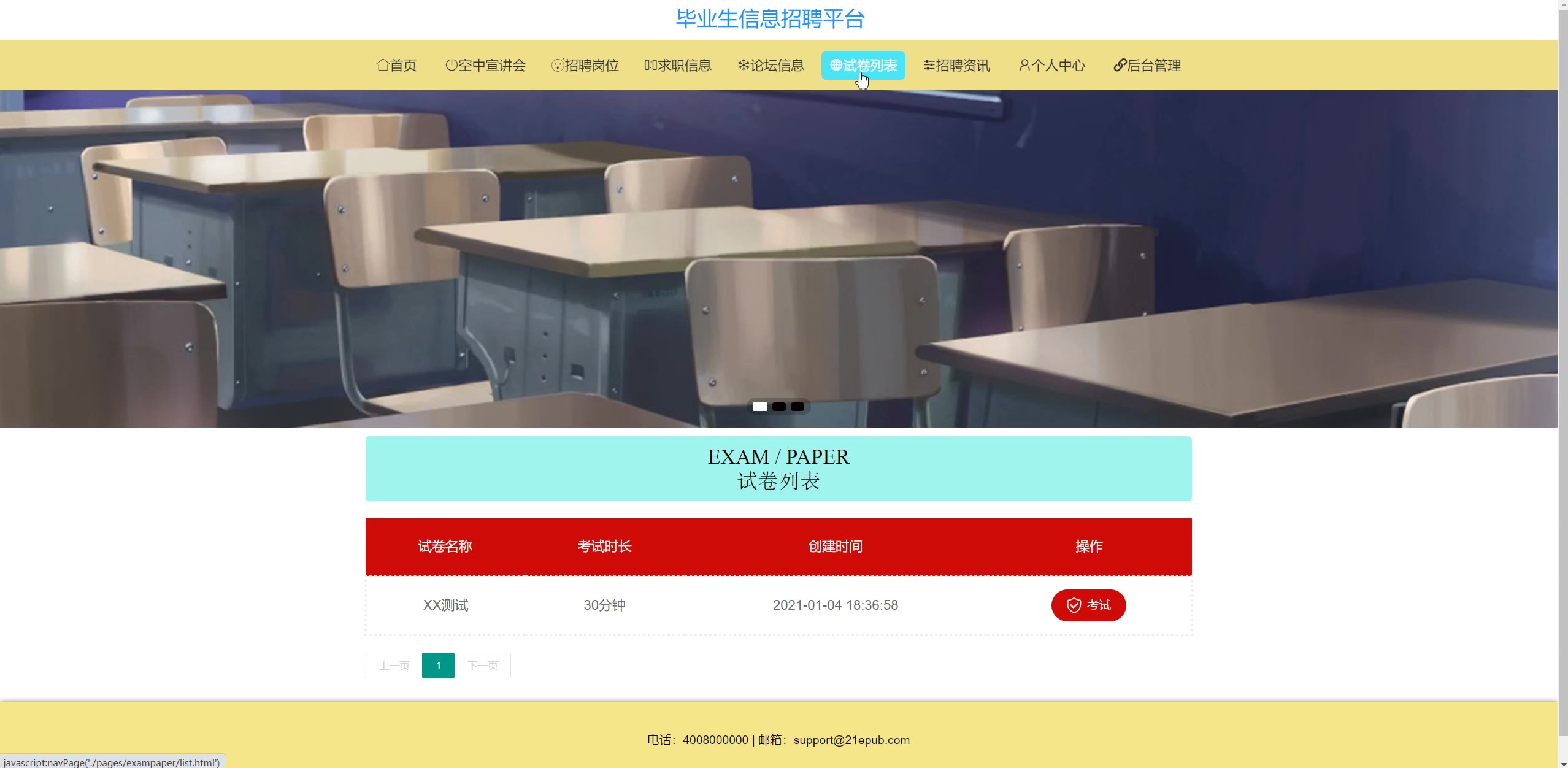Click the sliders icon beside 招聘资讯
Image resolution: width=1568 pixels, height=768 pixels.
(x=929, y=65)
